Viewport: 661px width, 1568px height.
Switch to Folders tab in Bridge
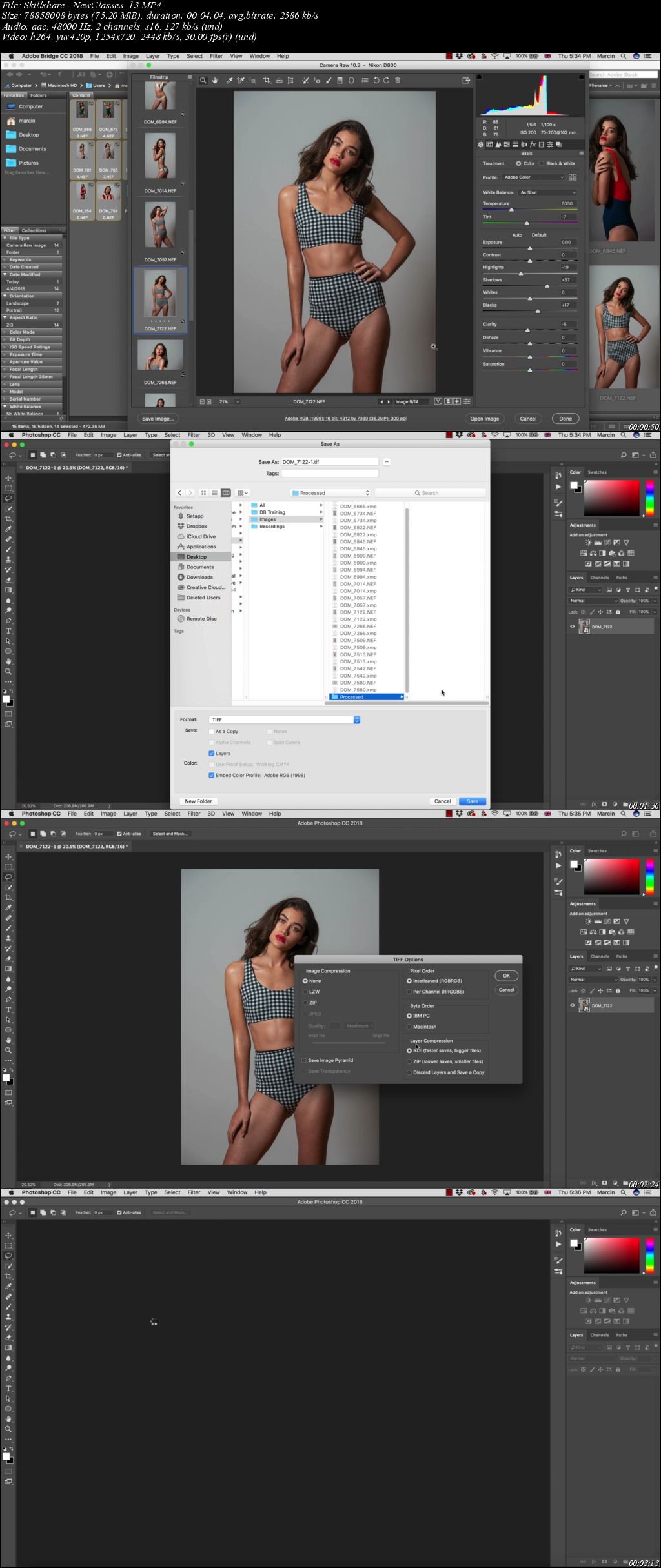(x=39, y=95)
